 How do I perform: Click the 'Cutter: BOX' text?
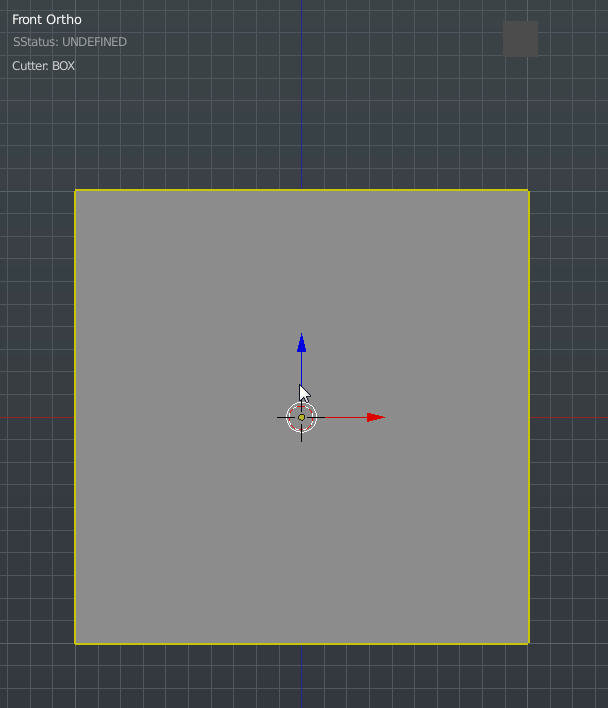point(43,66)
